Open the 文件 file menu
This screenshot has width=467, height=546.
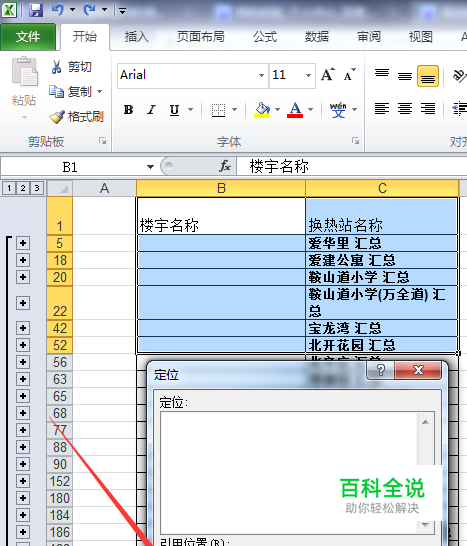pos(28,37)
